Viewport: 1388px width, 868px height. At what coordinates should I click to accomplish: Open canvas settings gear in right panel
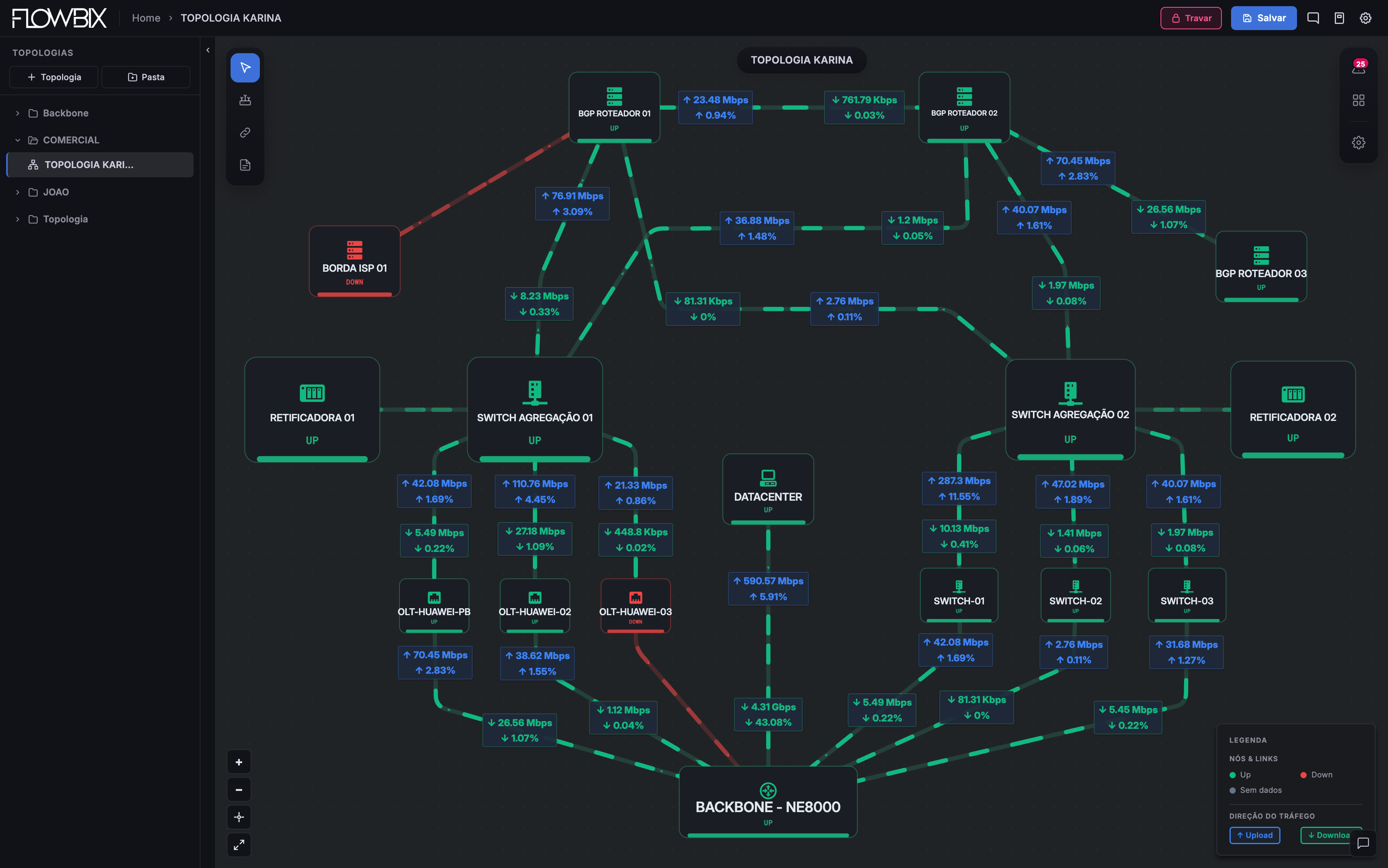pyautogui.click(x=1359, y=142)
